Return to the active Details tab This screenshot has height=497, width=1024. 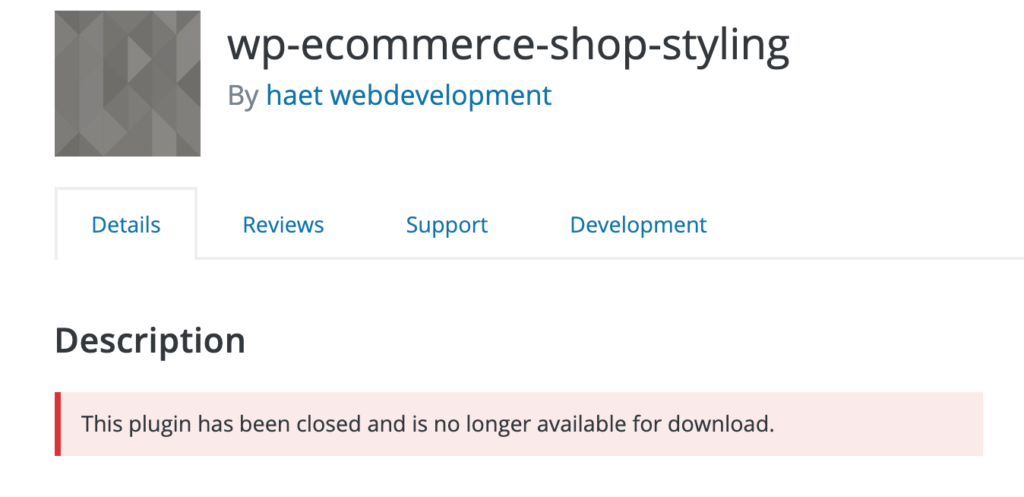(126, 225)
